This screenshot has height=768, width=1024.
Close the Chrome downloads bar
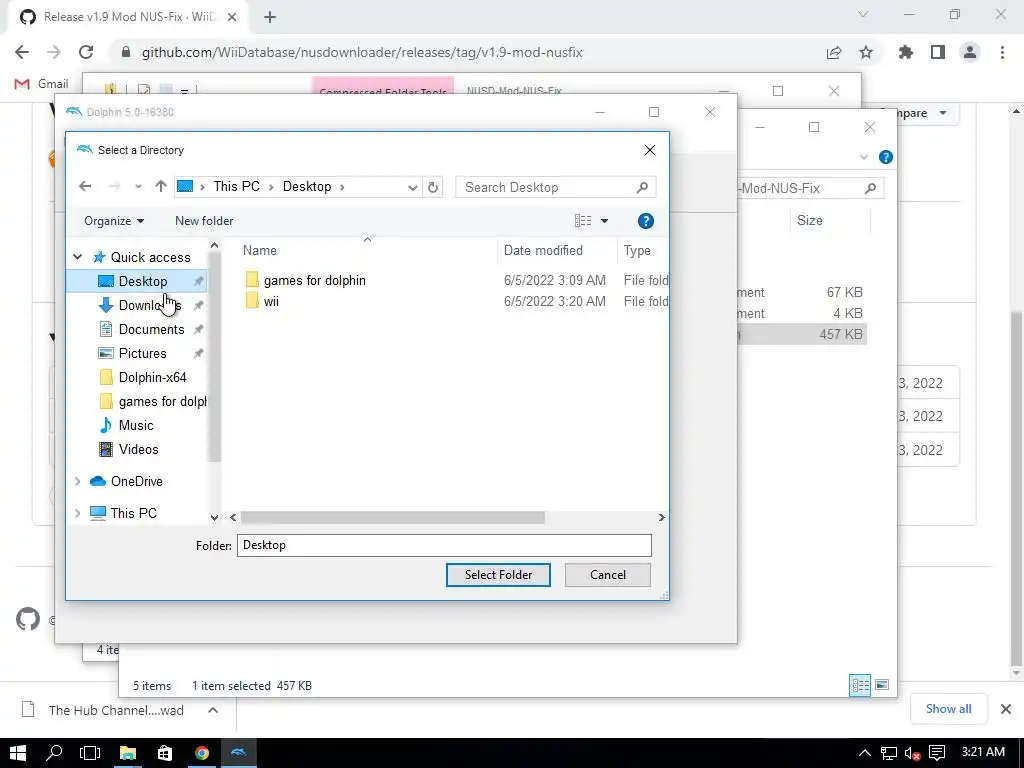point(1006,709)
